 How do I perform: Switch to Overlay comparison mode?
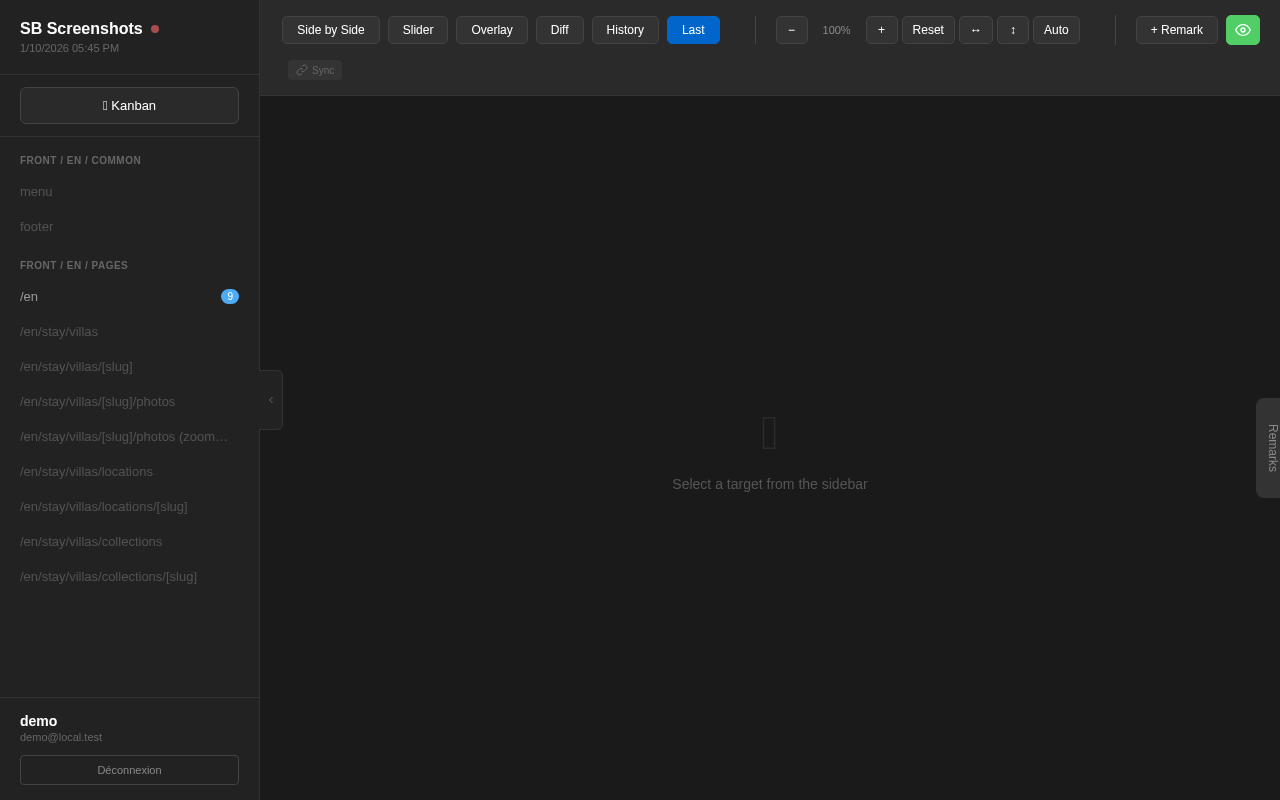[x=492, y=30]
